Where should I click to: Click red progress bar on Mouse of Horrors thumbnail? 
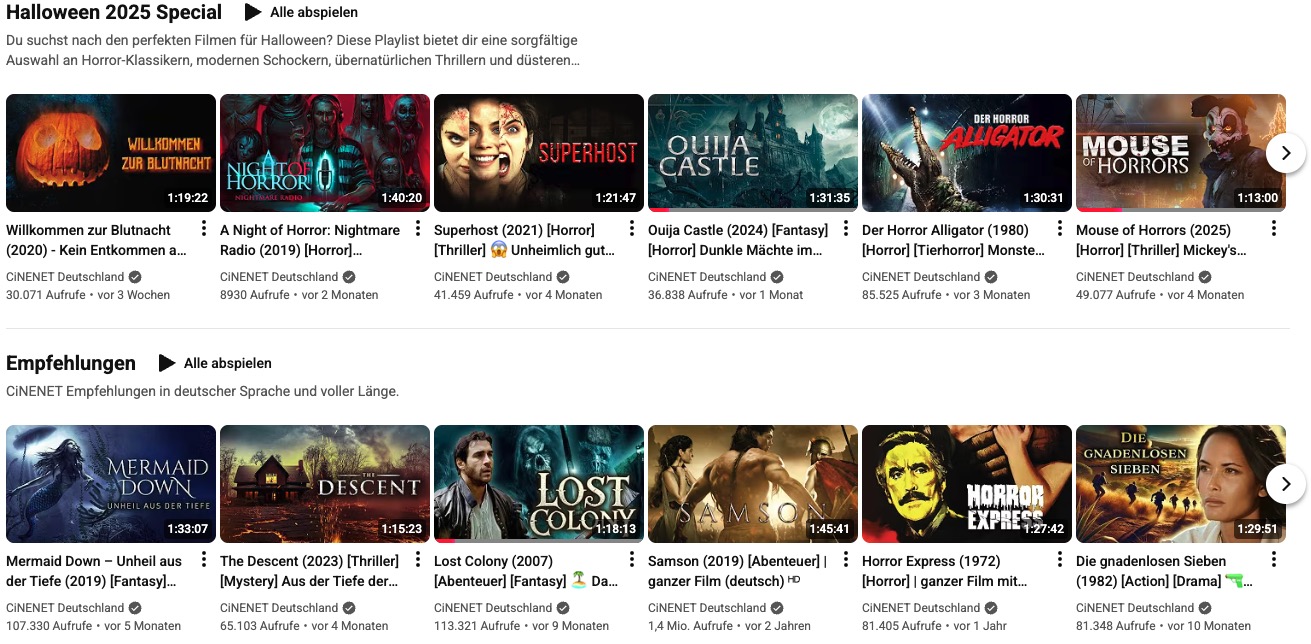point(1098,210)
